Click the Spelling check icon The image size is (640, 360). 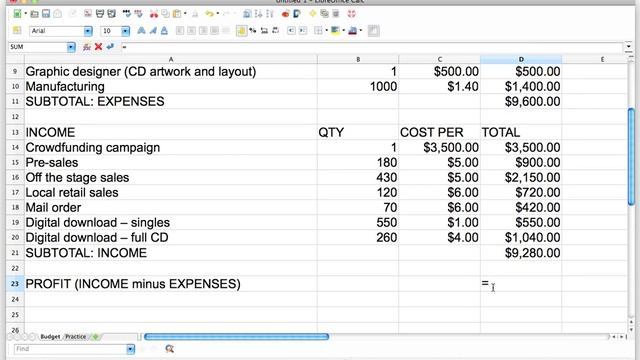pos(127,14)
